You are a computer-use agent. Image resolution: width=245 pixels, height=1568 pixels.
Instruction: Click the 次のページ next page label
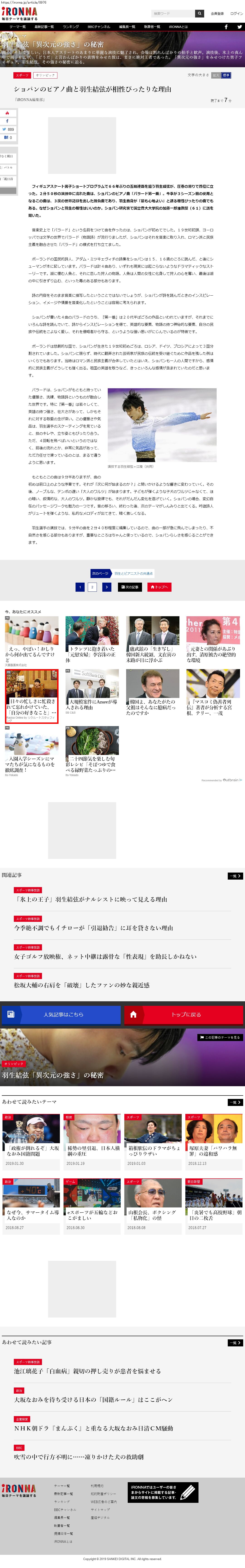tap(100, 573)
